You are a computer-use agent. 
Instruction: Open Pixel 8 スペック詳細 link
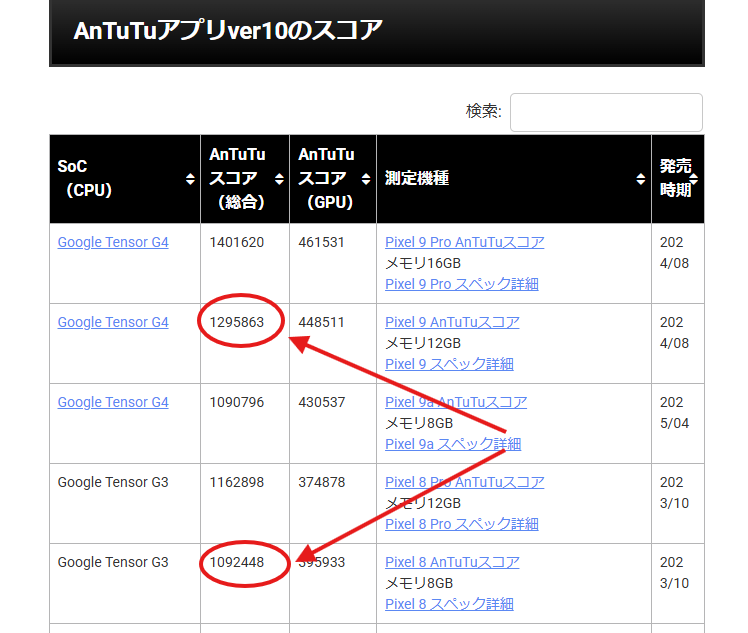(x=449, y=604)
